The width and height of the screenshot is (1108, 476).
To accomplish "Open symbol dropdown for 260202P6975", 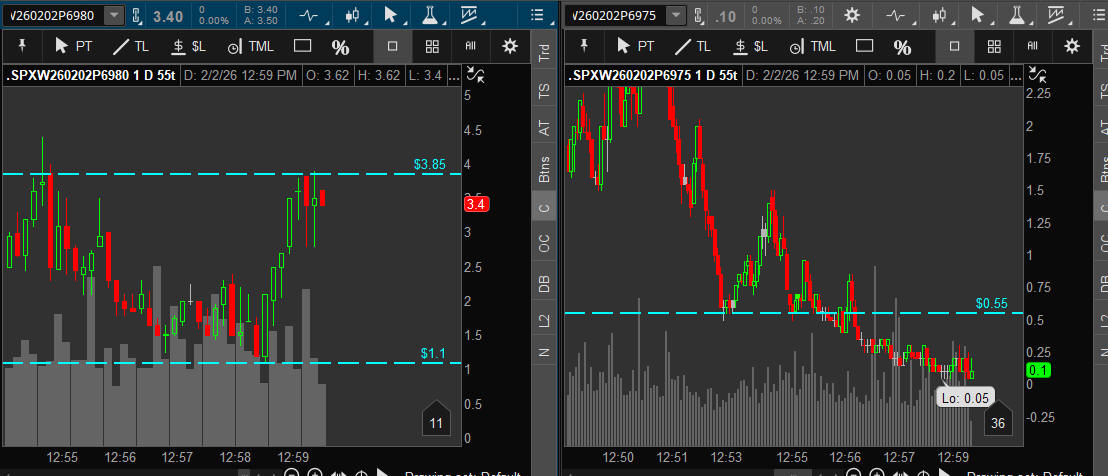I will click(x=677, y=16).
